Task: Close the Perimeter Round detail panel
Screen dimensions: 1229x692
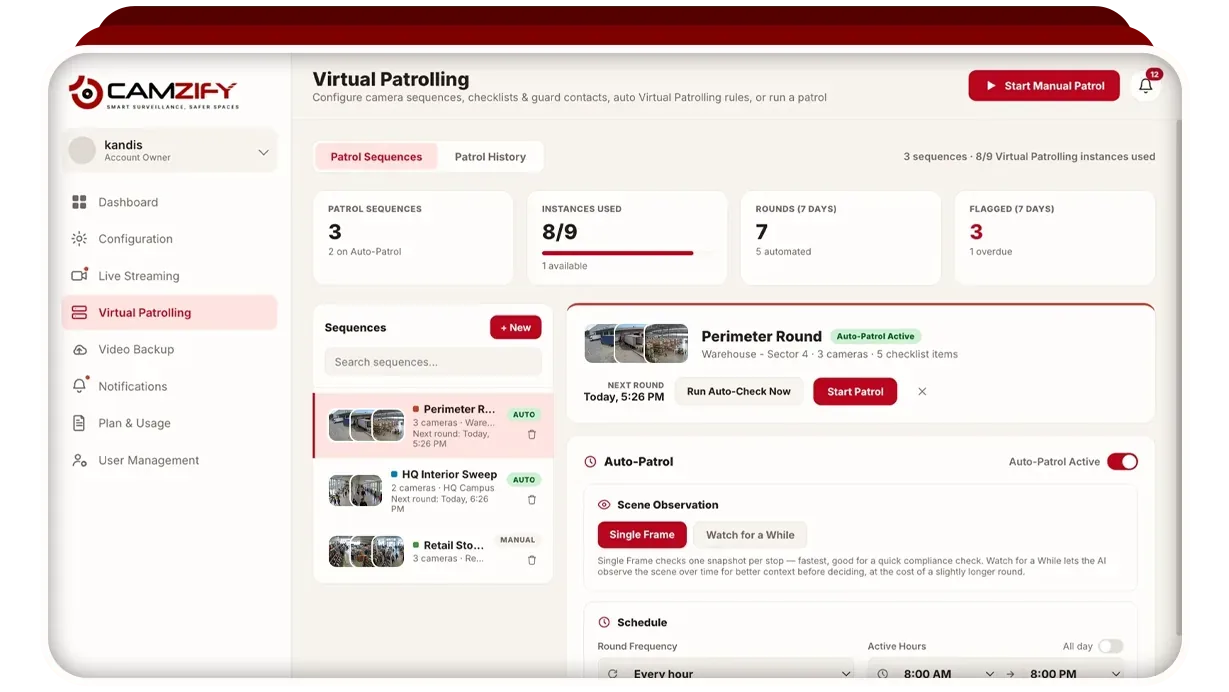Action: click(x=922, y=392)
